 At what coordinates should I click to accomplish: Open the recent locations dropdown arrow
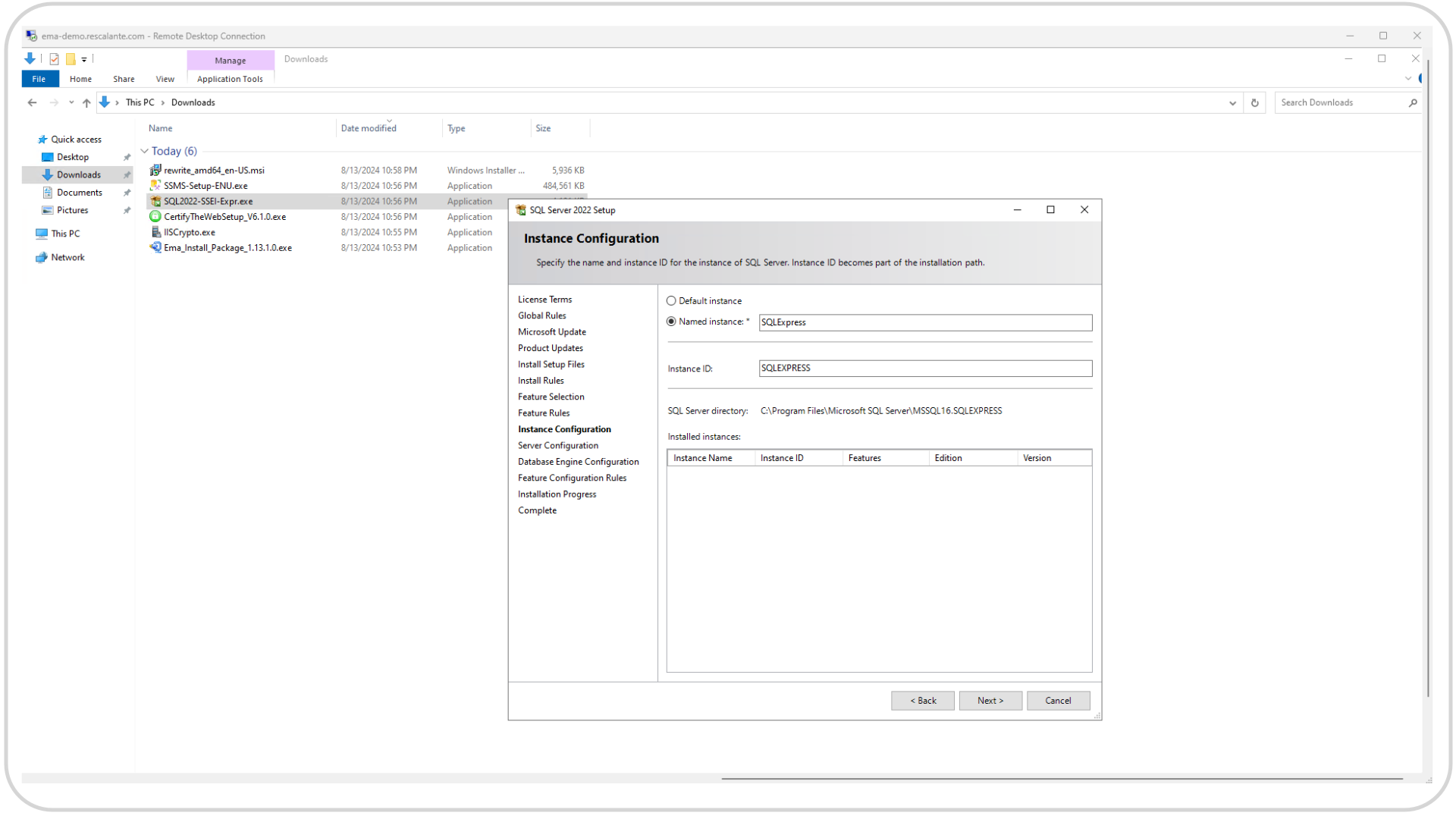[71, 102]
